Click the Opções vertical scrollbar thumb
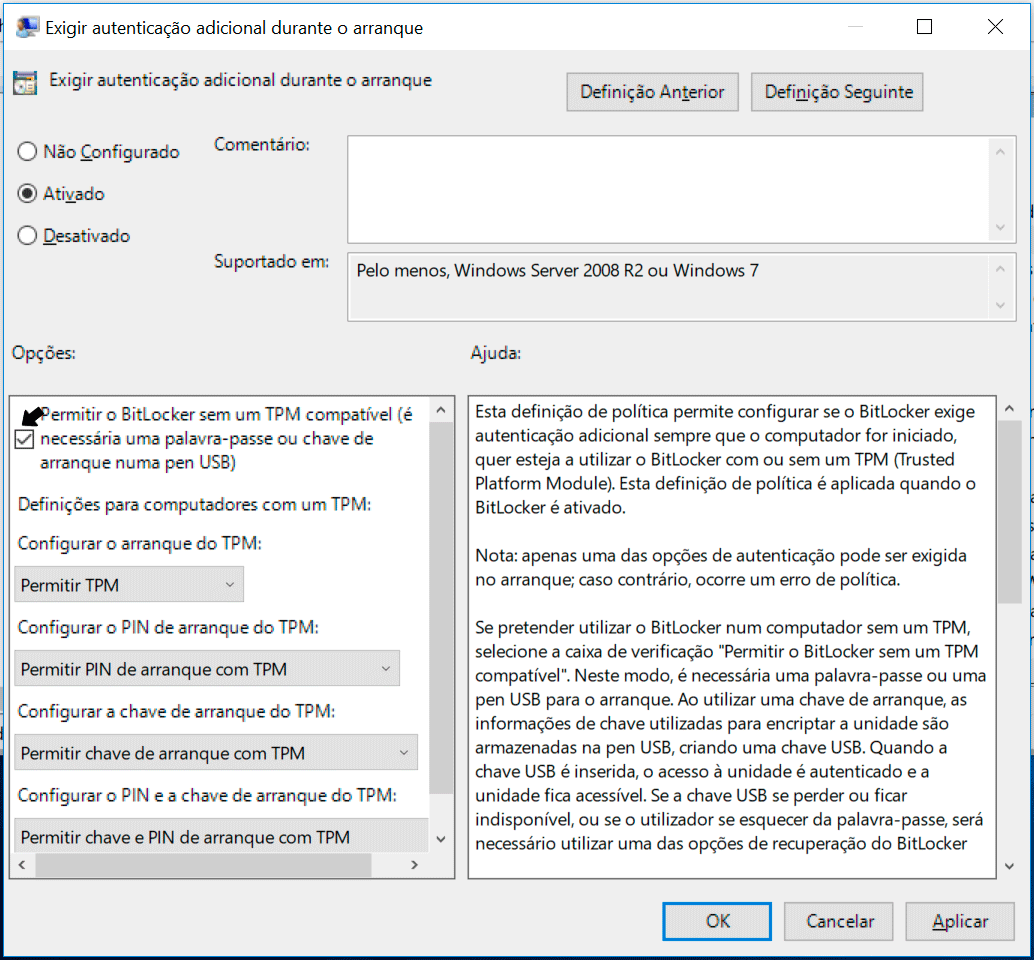This screenshot has height=960, width=1034. pyautogui.click(x=441, y=608)
